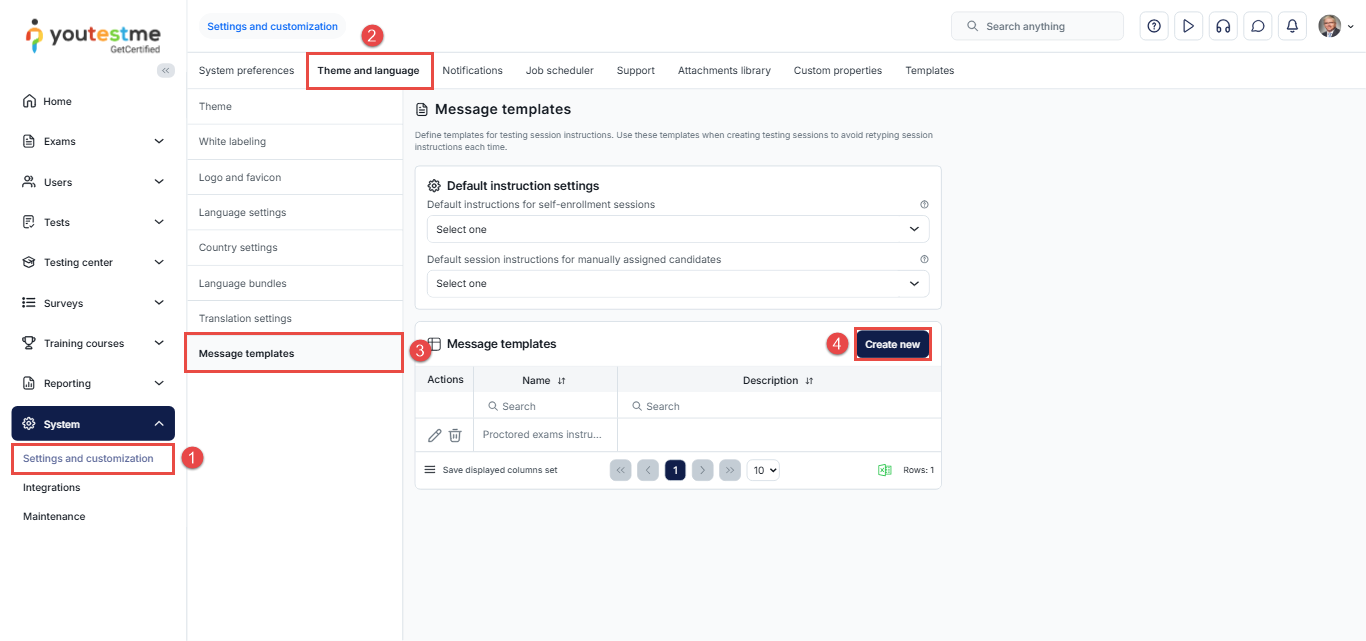The height and width of the screenshot is (641, 1366).
Task: Change rows per page dropdown showing 10
Action: click(763, 470)
